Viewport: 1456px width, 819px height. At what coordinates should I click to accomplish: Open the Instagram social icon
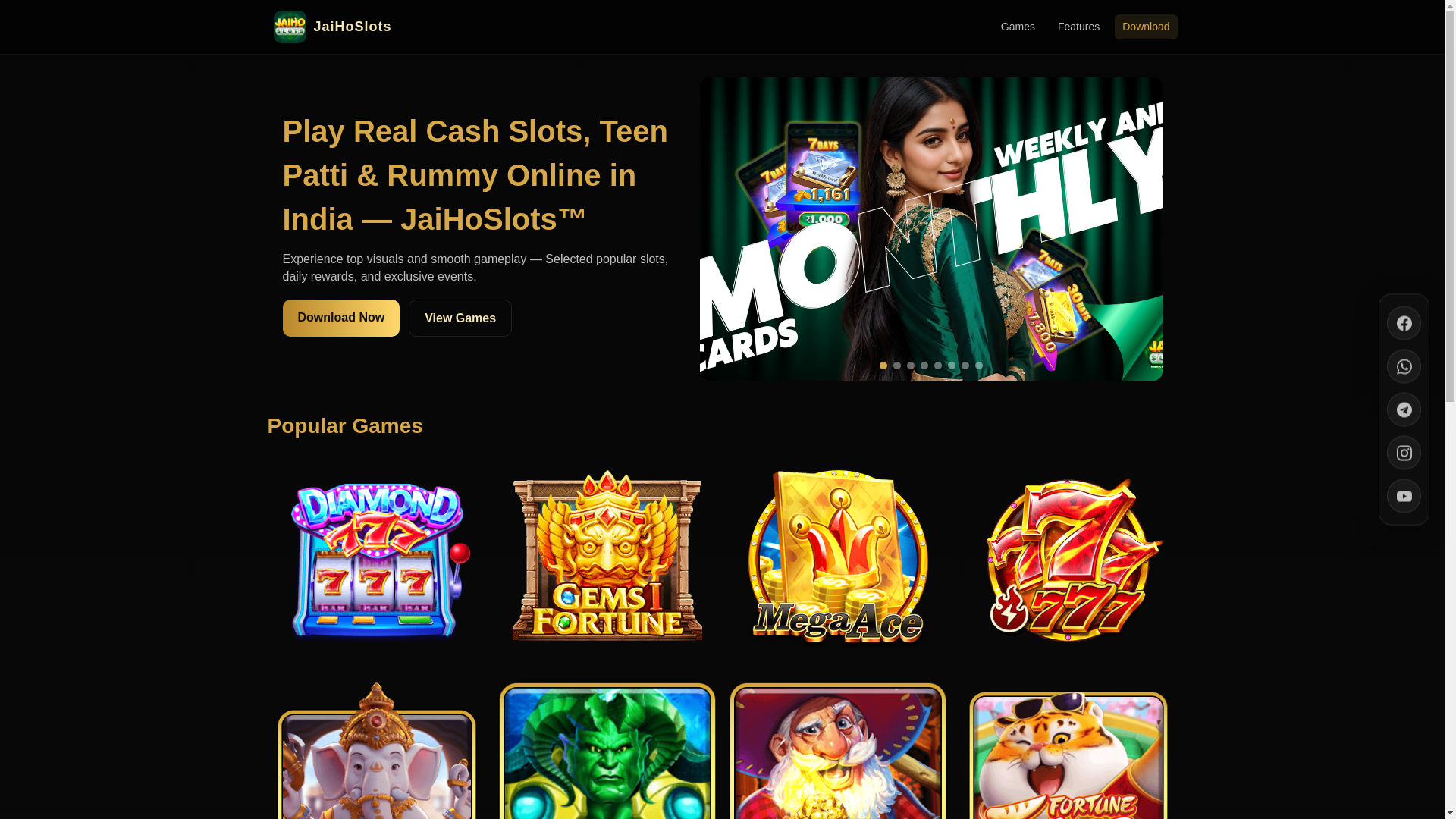pyautogui.click(x=1404, y=453)
